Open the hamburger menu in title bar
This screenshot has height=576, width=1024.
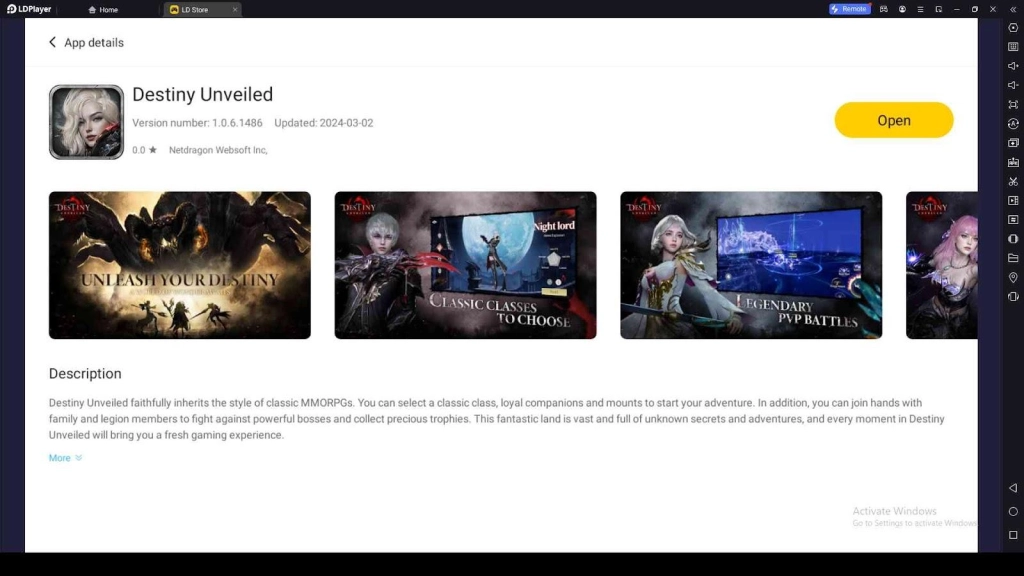coord(920,9)
